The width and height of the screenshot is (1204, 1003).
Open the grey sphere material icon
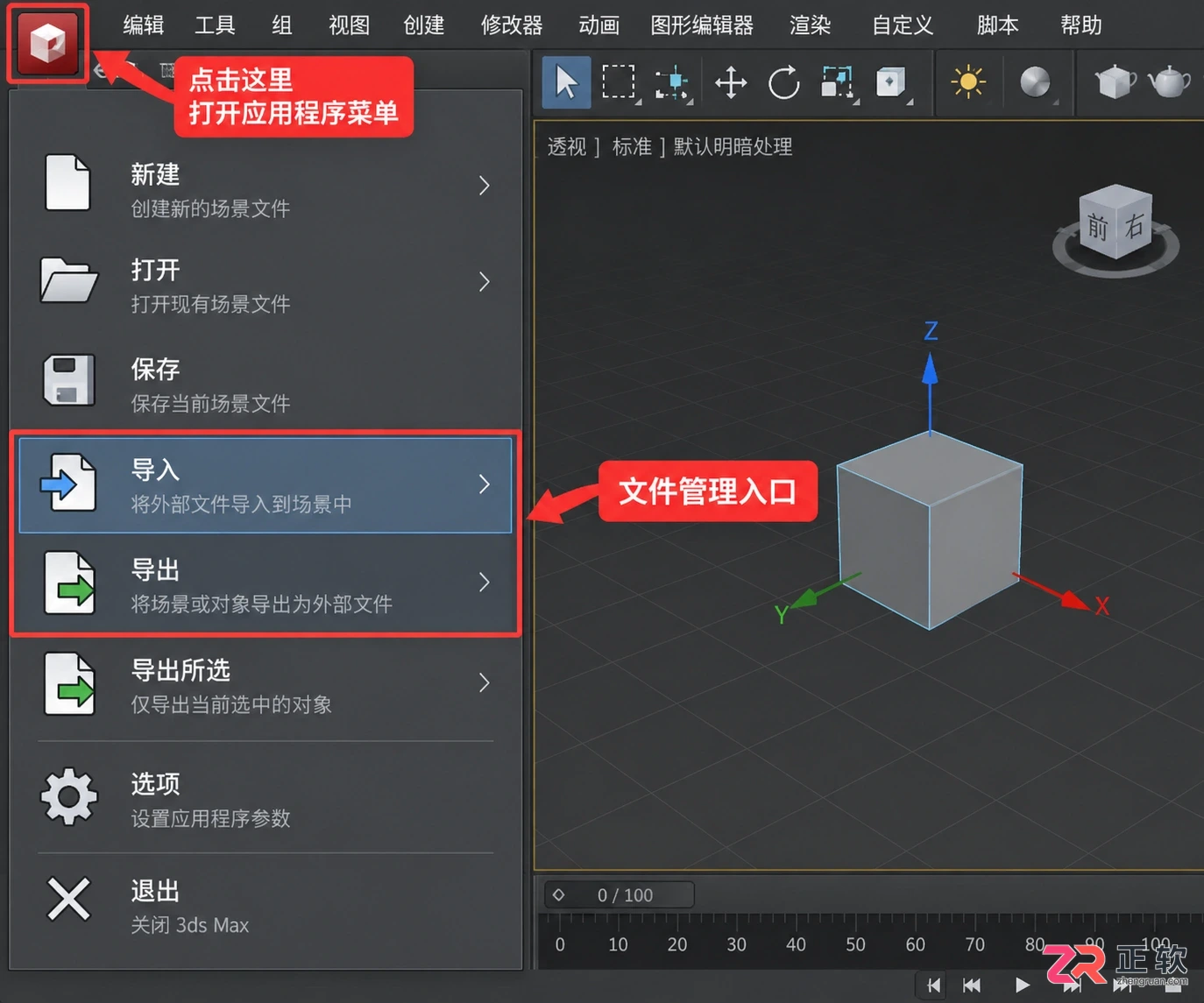pyautogui.click(x=1035, y=82)
